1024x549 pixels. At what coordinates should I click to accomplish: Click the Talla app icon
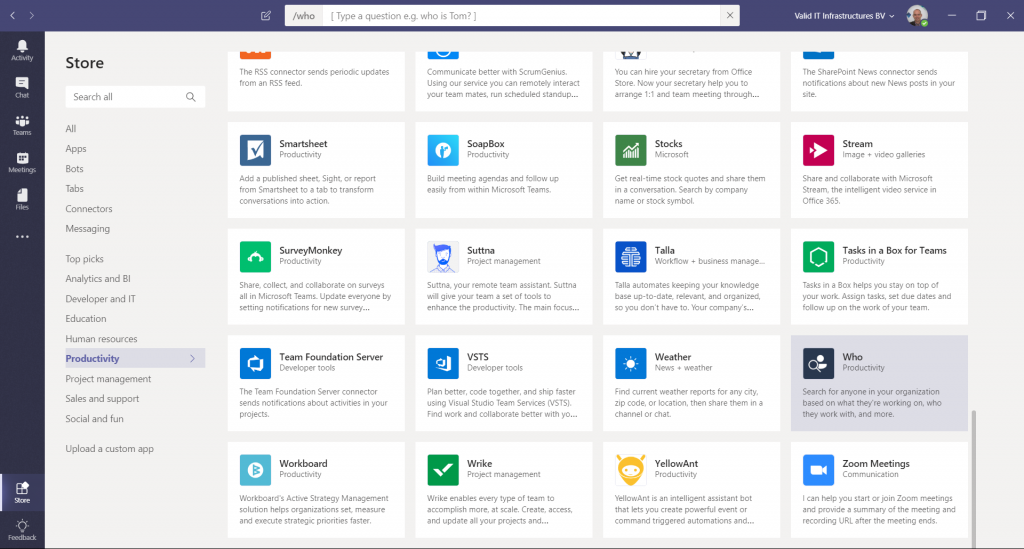pyautogui.click(x=630, y=257)
